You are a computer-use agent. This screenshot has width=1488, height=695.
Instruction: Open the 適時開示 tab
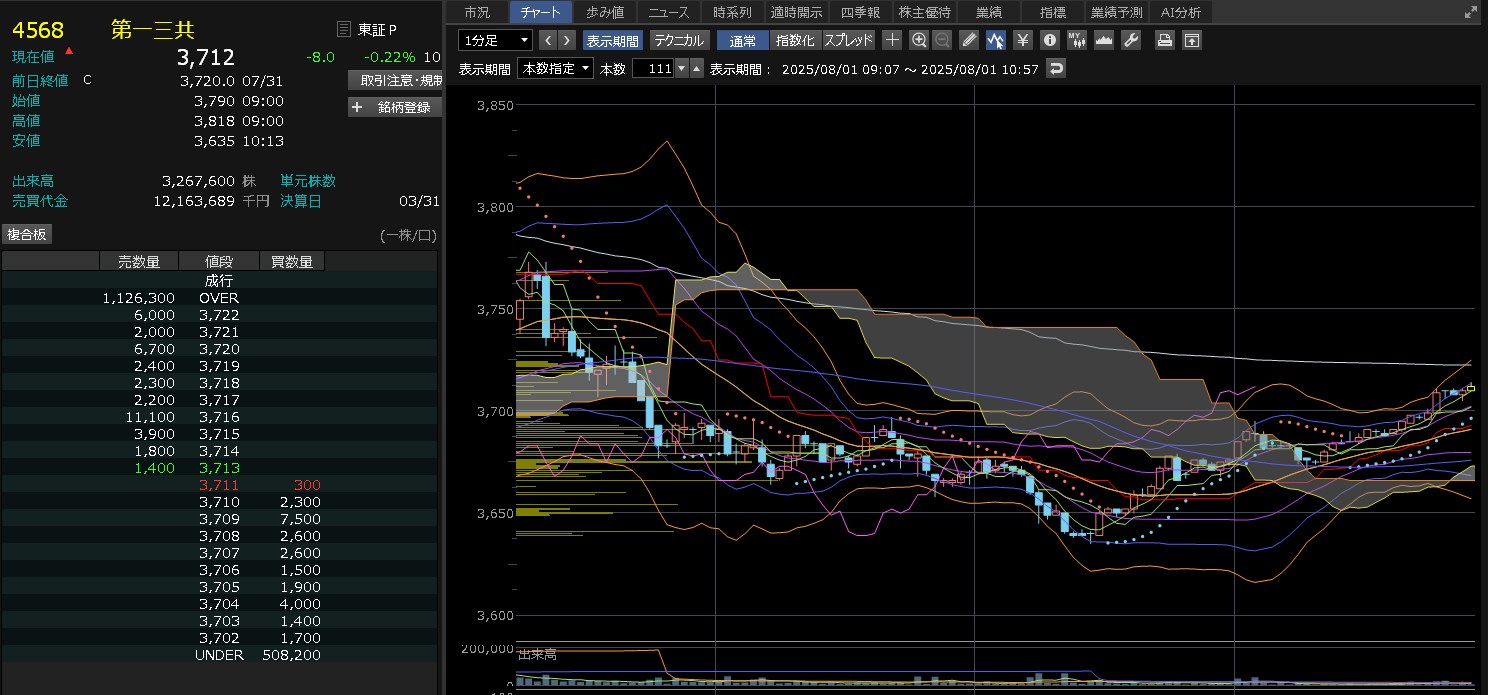coord(796,12)
